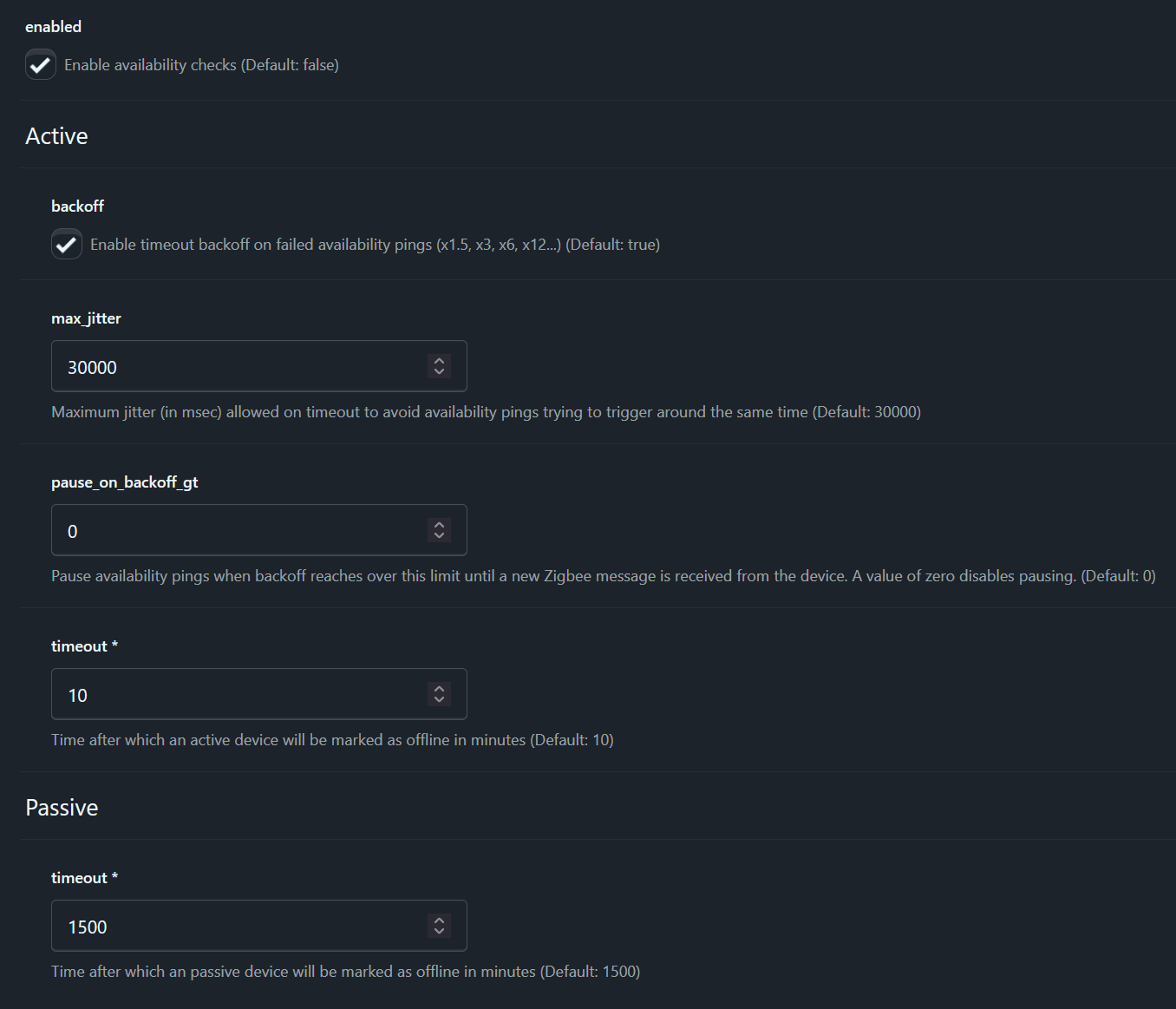
Task: Click the 'Enable timeout backoff' label text
Action: (x=375, y=245)
